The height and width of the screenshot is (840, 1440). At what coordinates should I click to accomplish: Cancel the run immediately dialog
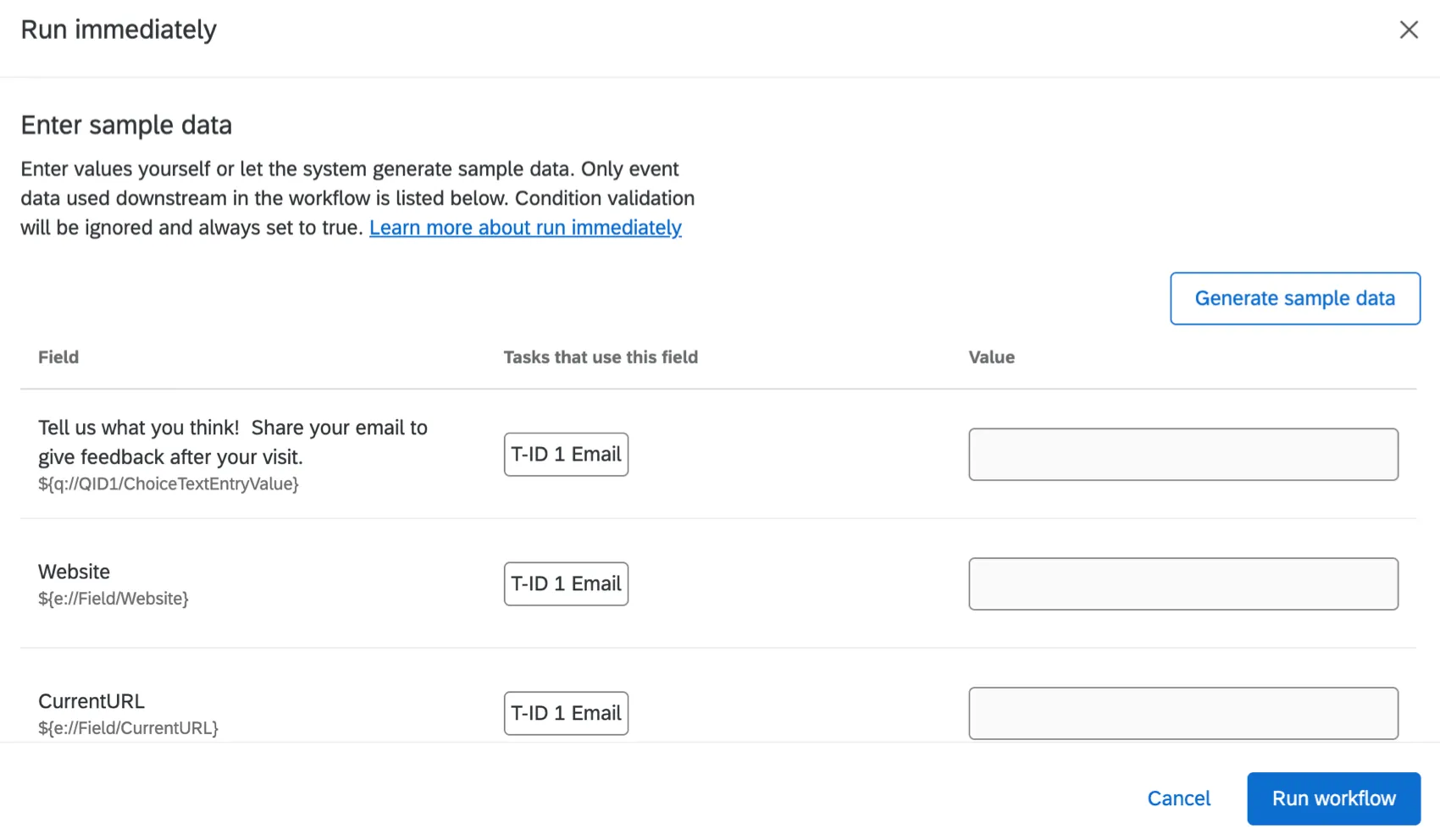point(1179,798)
